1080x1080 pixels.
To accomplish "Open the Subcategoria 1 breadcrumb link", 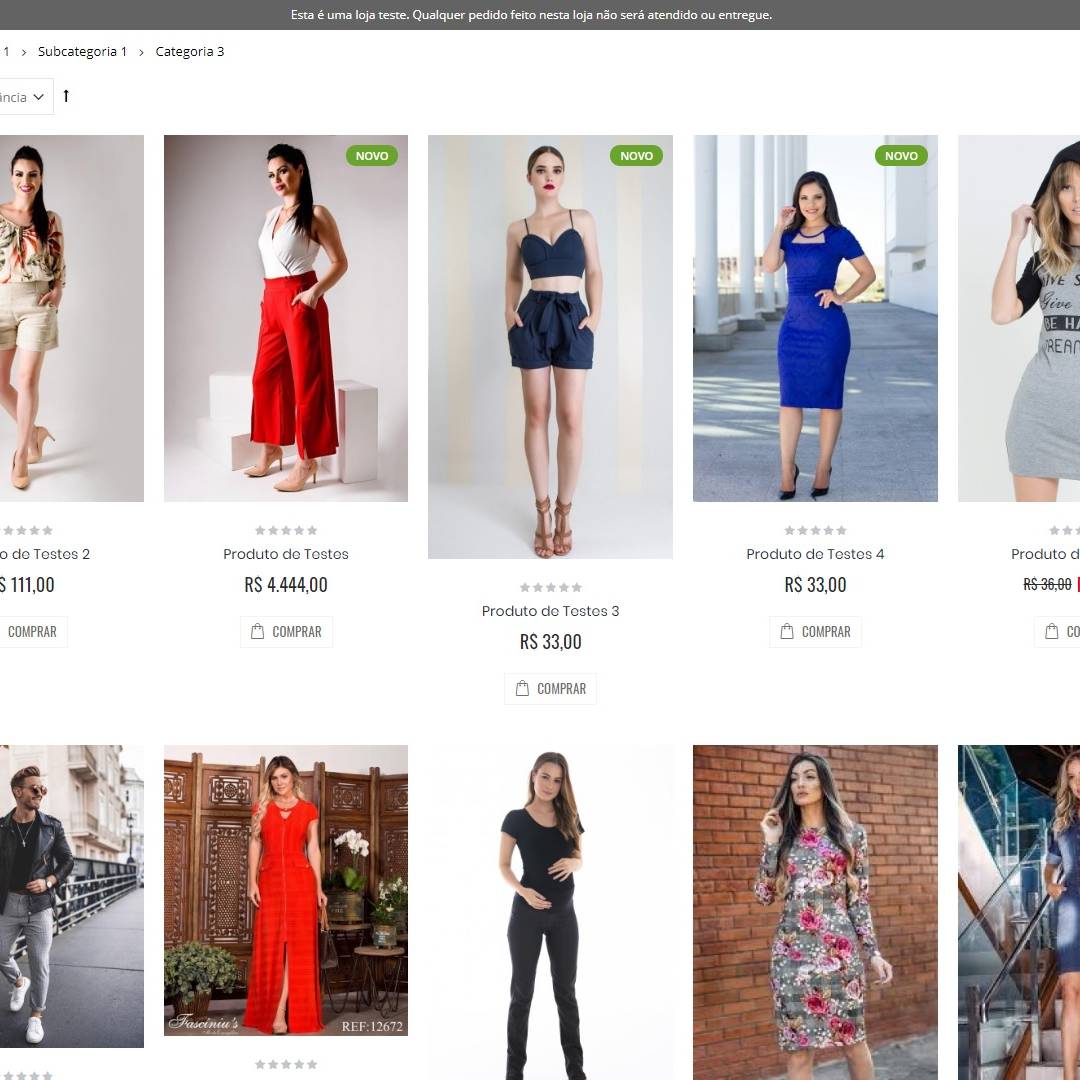I will click(83, 52).
